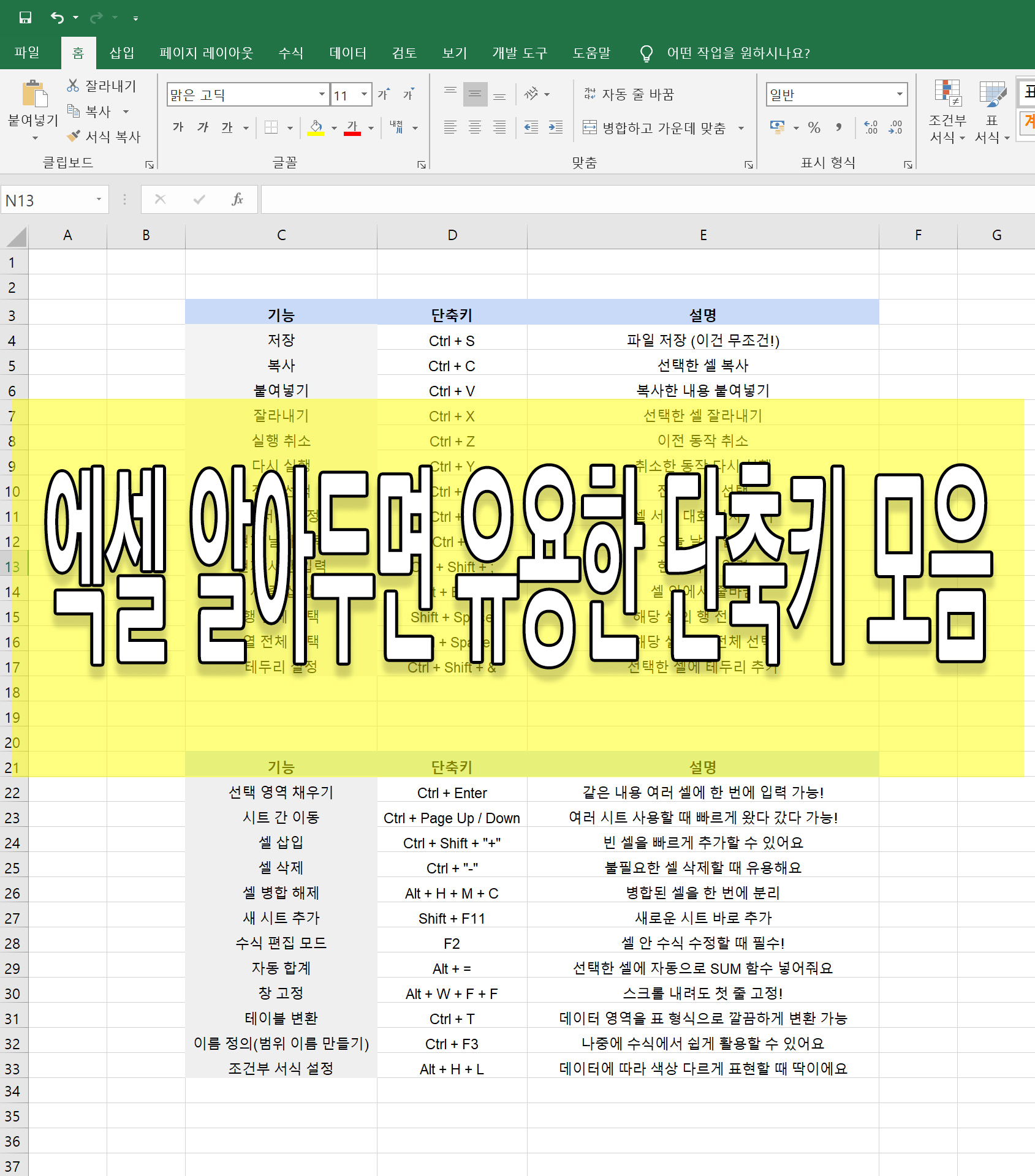Apply comma style format
This screenshot has width=1035, height=1176.
pos(838,127)
